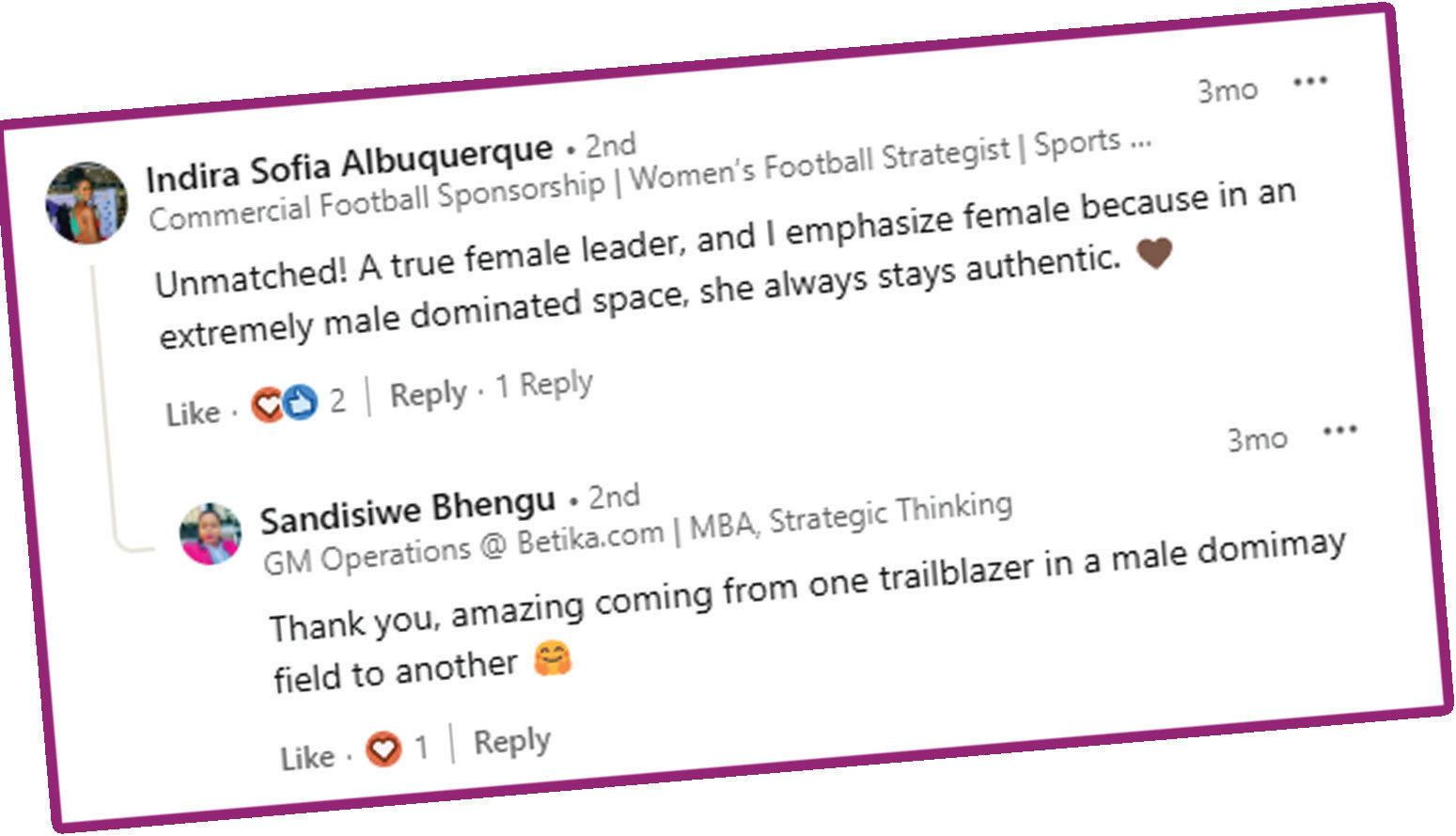1456x836 pixels.
Task: Open the reaction count "2" on Indira's comment
Action: (337, 402)
